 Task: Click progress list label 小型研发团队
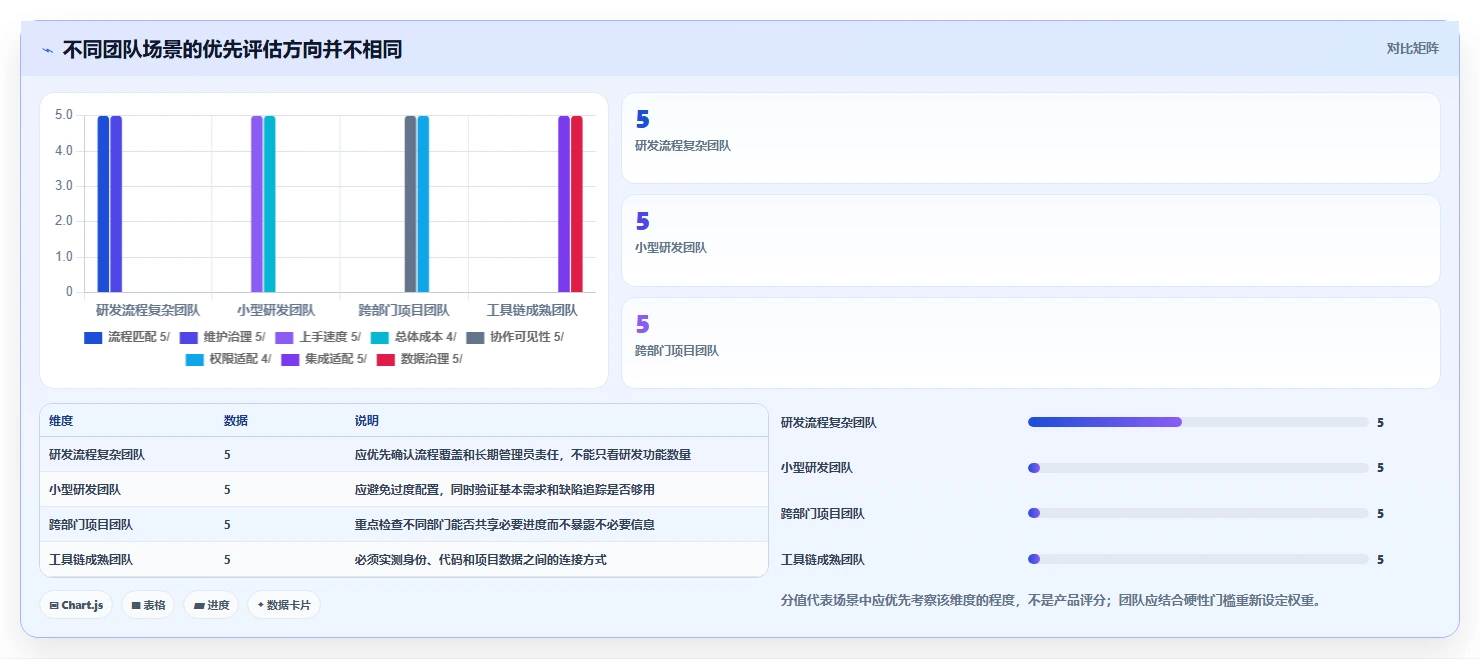click(x=817, y=468)
